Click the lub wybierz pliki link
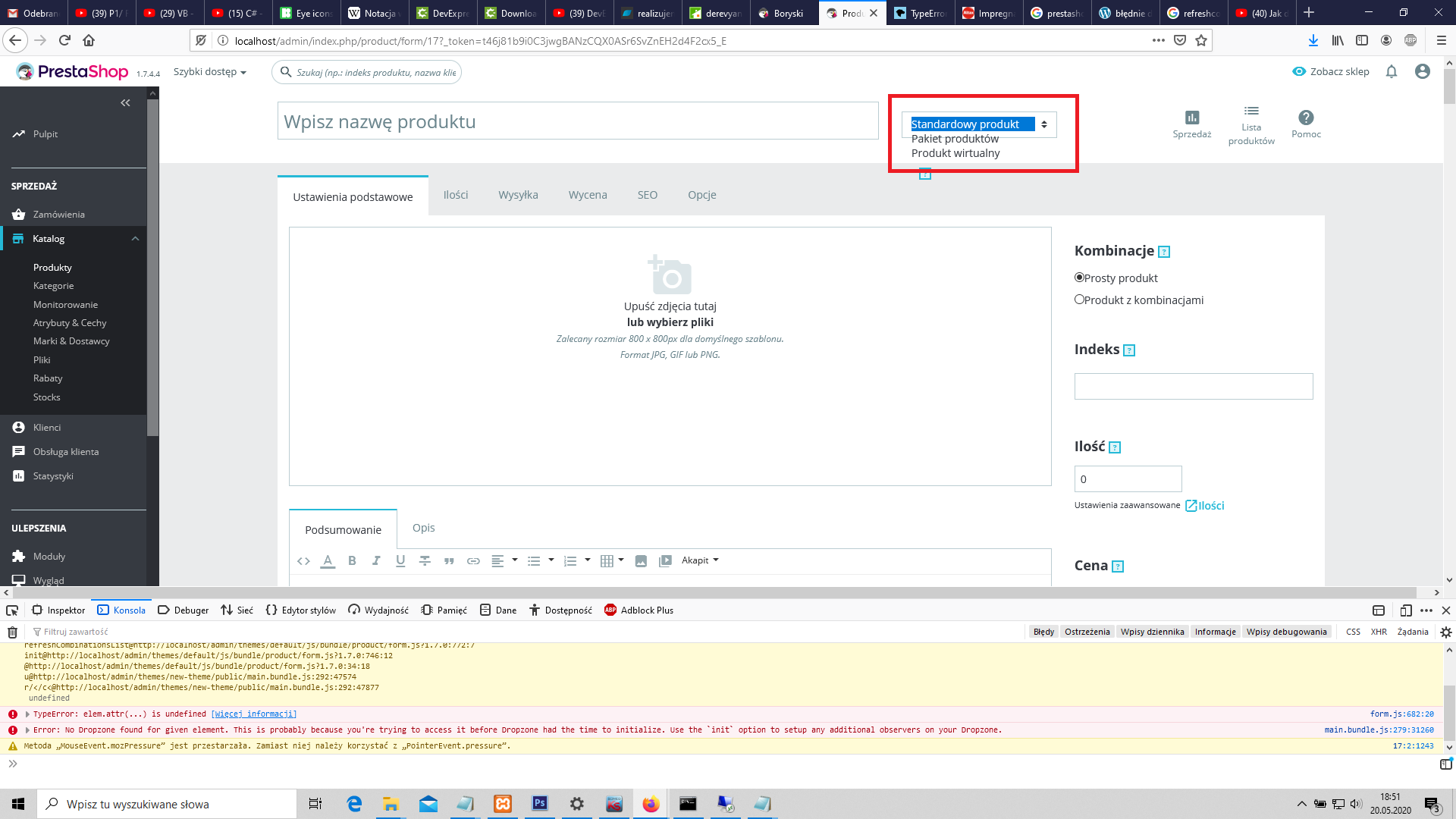This screenshot has height=819, width=1456. pyautogui.click(x=670, y=322)
